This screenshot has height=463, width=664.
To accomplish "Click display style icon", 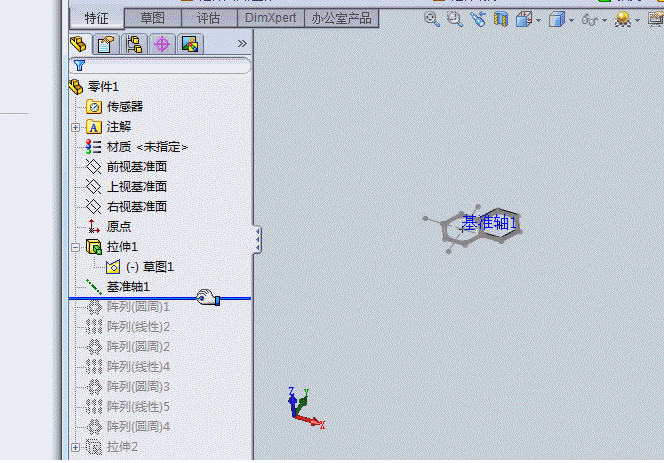I will click(x=557, y=19).
